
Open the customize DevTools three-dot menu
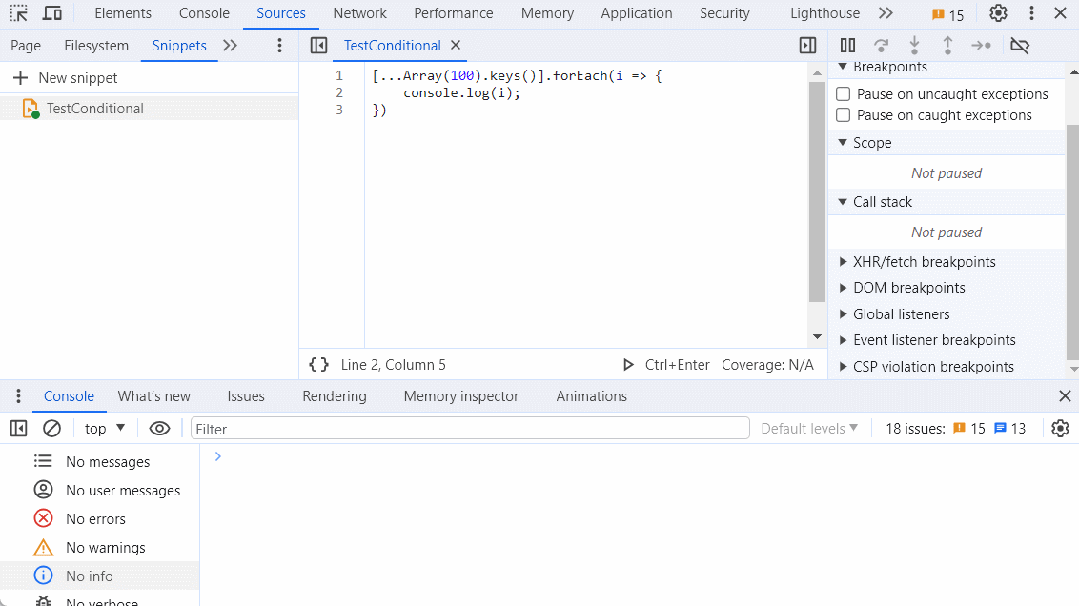pos(1031,13)
